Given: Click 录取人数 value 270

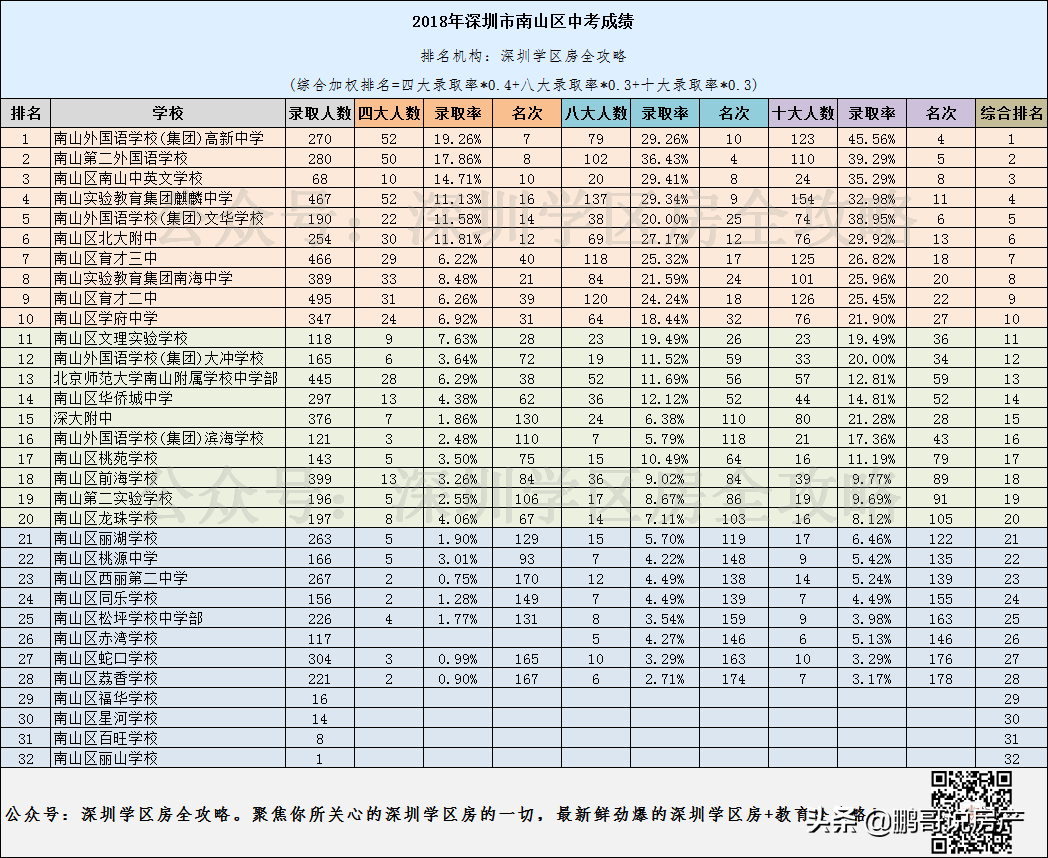Looking at the screenshot, I should point(319,139).
